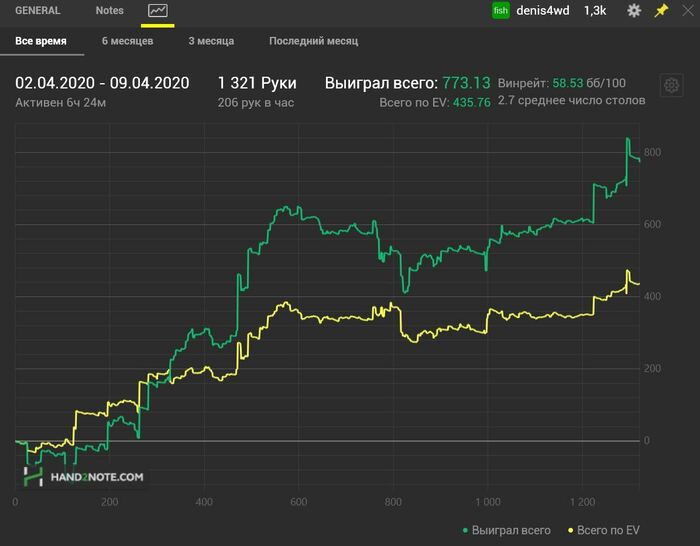
Task: Click the green Выиграл всего legend dot
Action: tap(465, 531)
